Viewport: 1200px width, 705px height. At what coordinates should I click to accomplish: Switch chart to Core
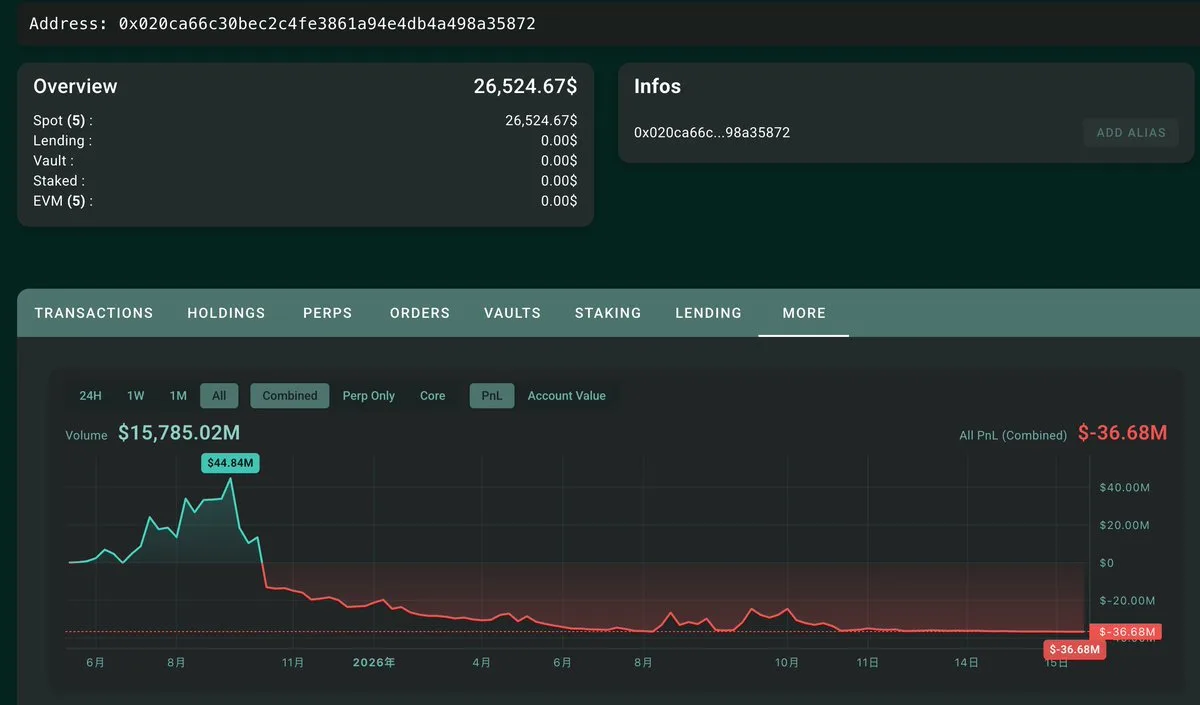point(433,396)
